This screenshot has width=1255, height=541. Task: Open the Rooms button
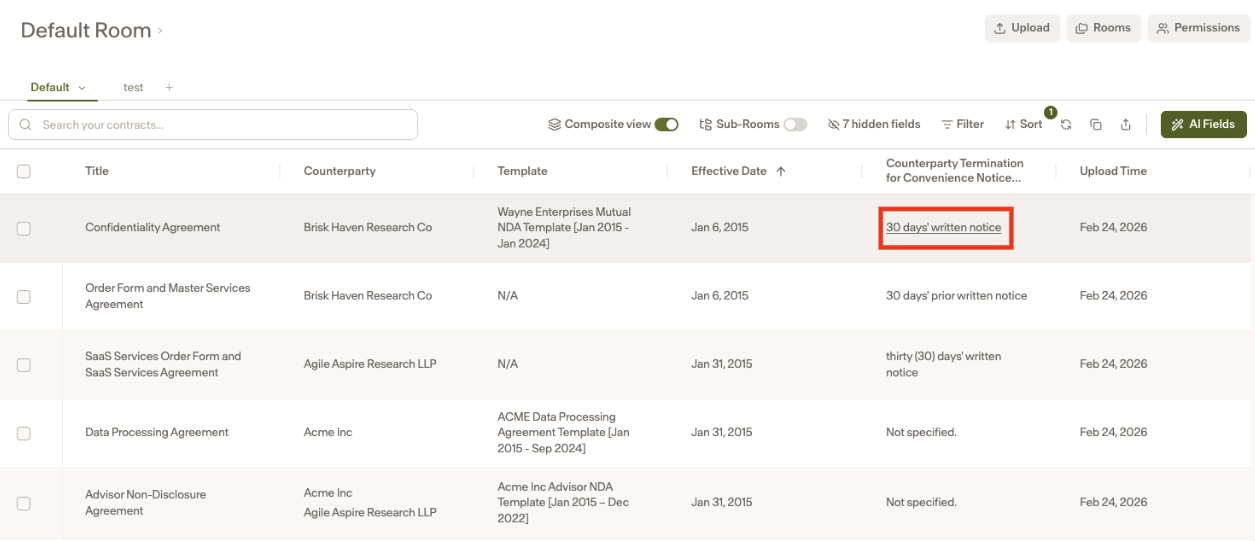click(x=1103, y=28)
